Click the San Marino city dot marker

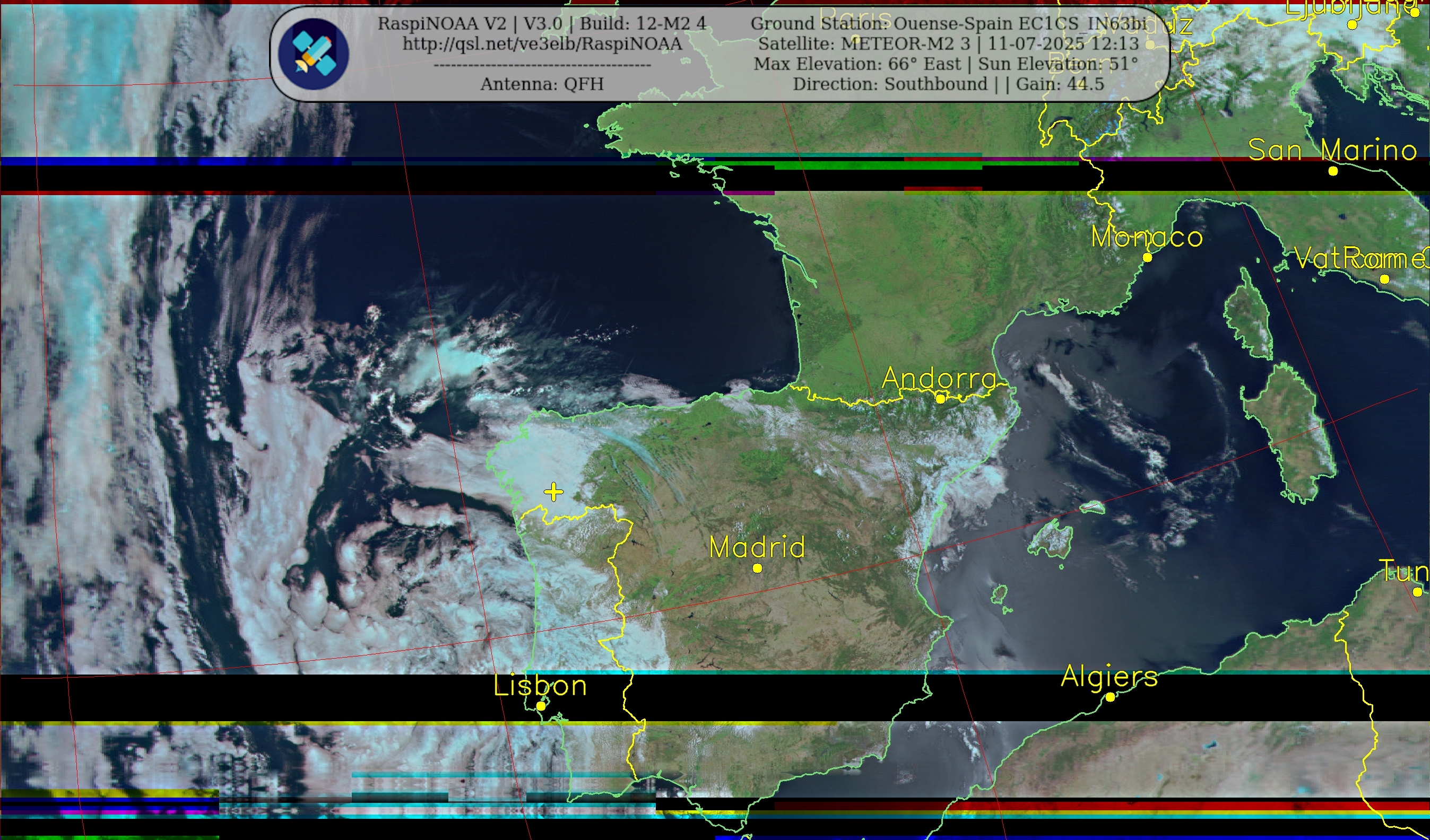point(1333,171)
